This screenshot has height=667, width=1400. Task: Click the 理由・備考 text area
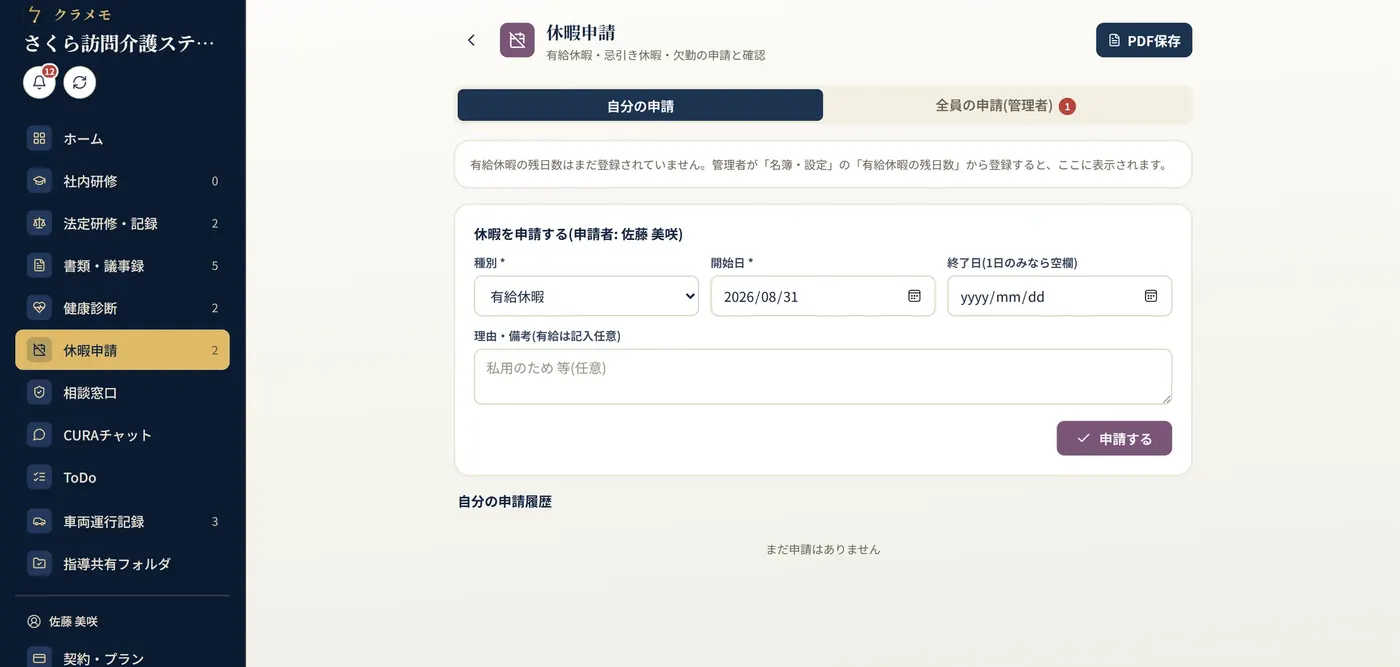tap(823, 377)
